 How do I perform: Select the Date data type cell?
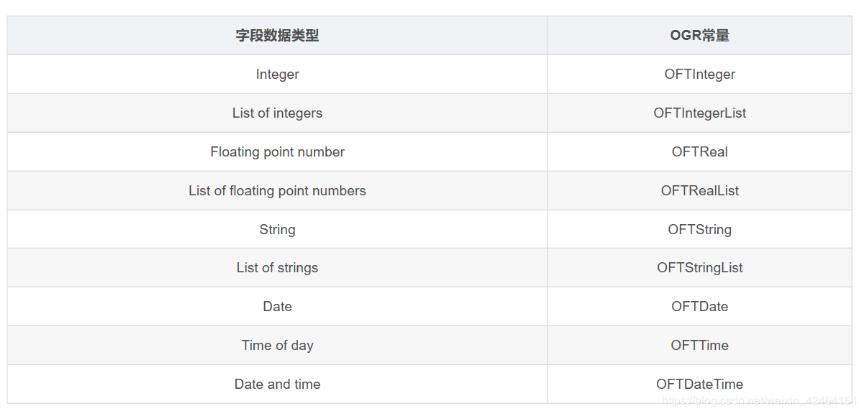(277, 306)
